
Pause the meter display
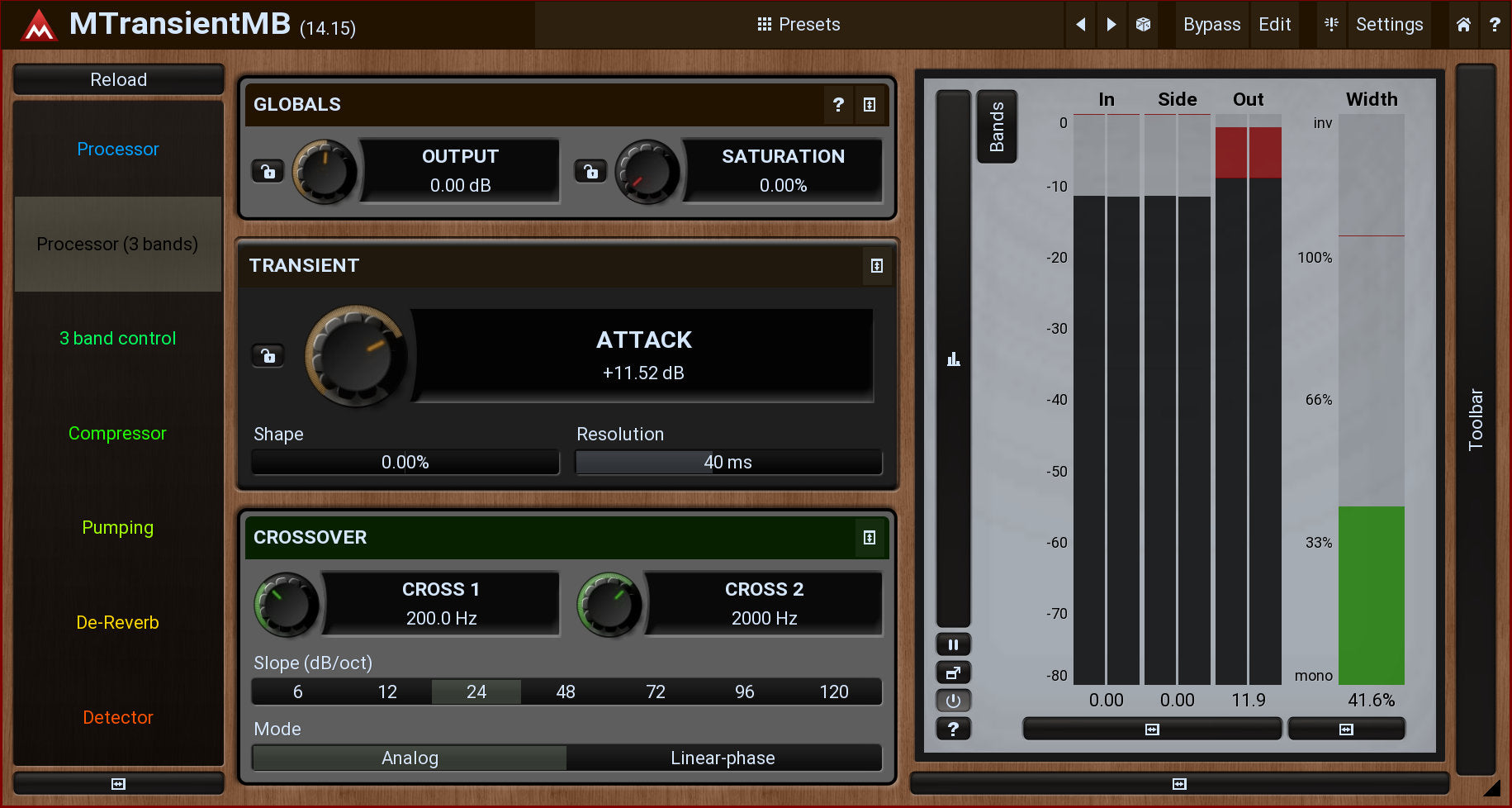[x=953, y=644]
